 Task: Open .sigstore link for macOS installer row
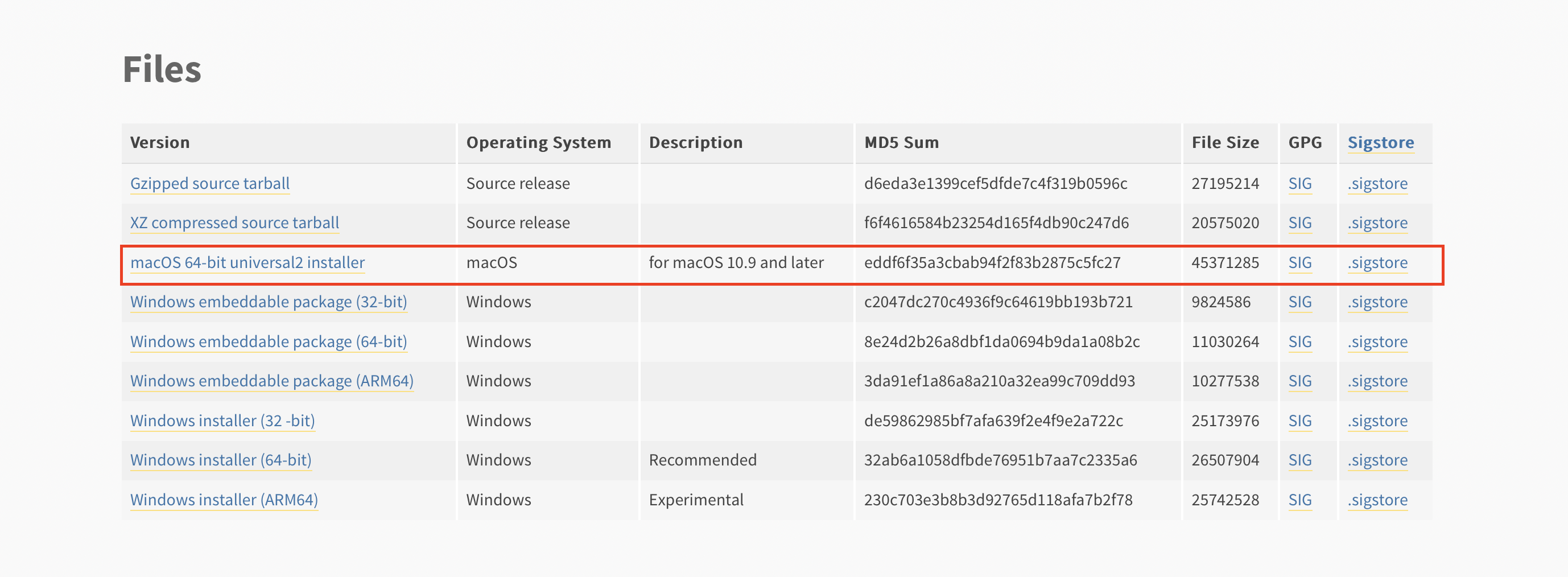point(1377,263)
